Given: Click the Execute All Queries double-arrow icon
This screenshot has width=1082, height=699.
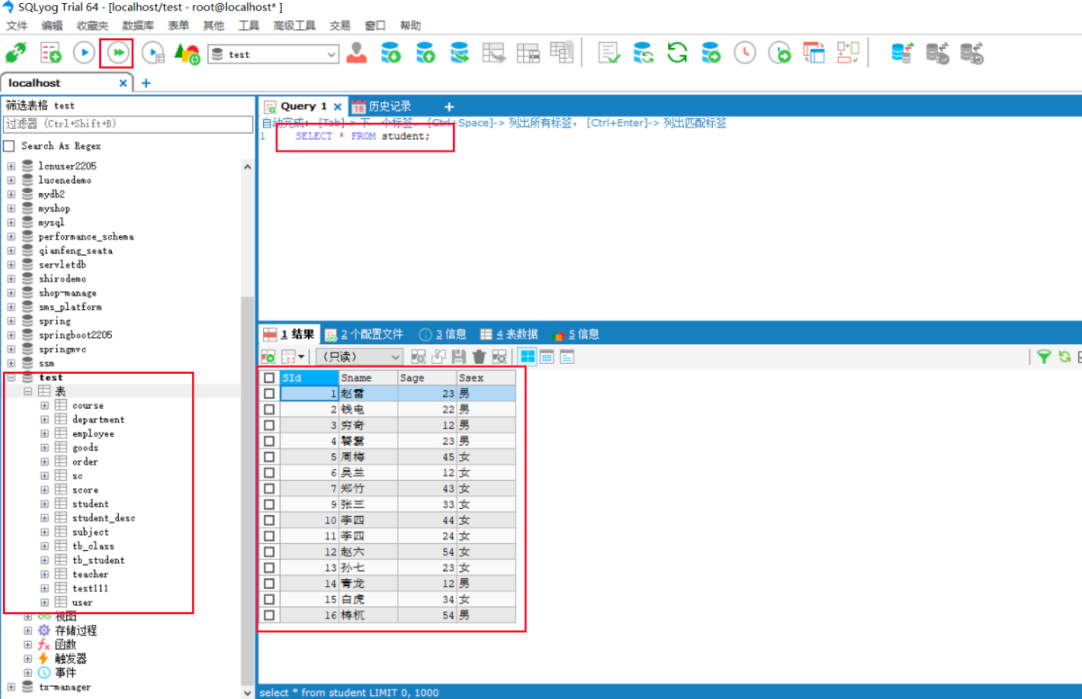Looking at the screenshot, I should click(x=117, y=52).
